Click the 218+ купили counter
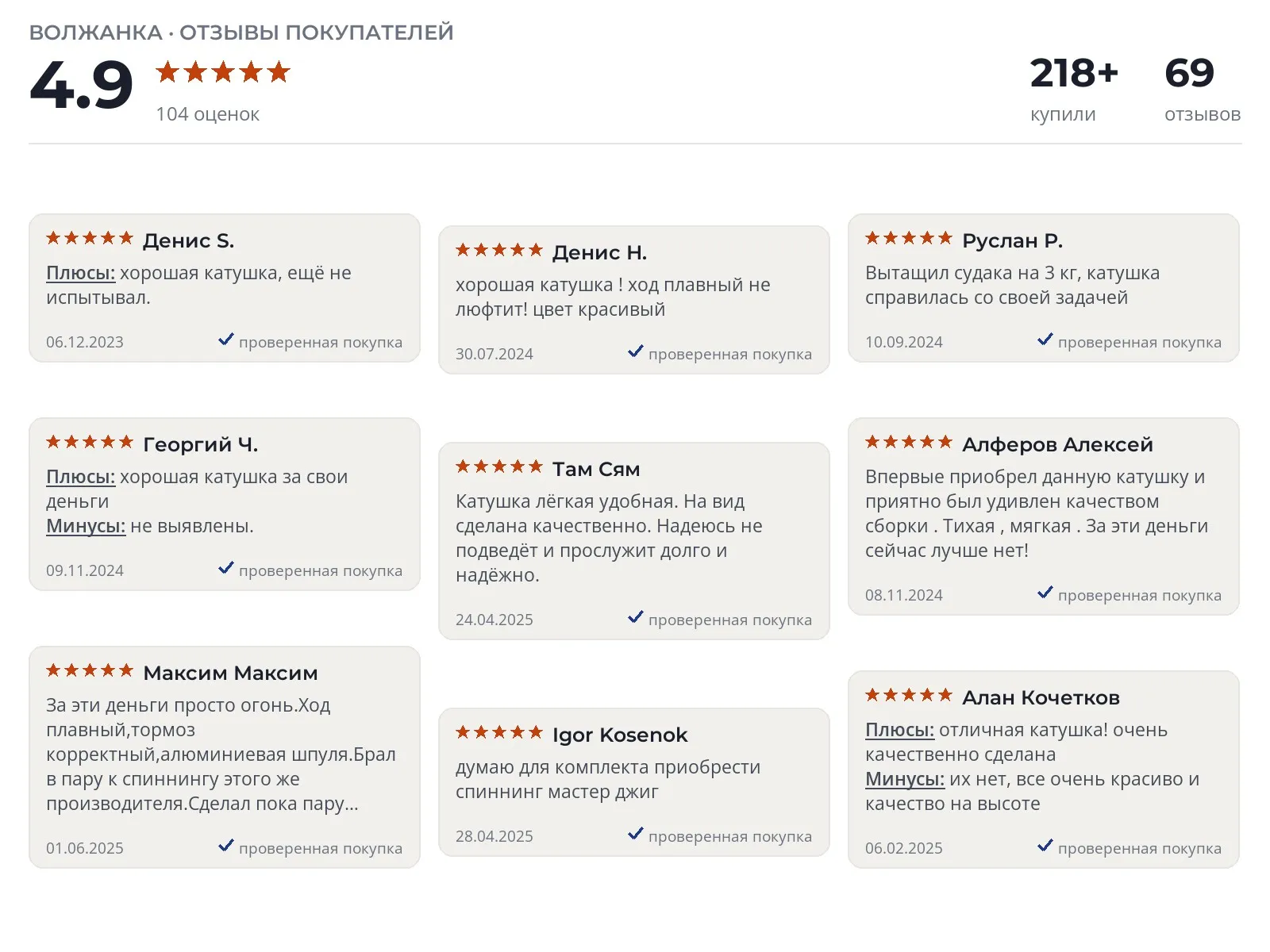1270x952 pixels. point(1074,89)
